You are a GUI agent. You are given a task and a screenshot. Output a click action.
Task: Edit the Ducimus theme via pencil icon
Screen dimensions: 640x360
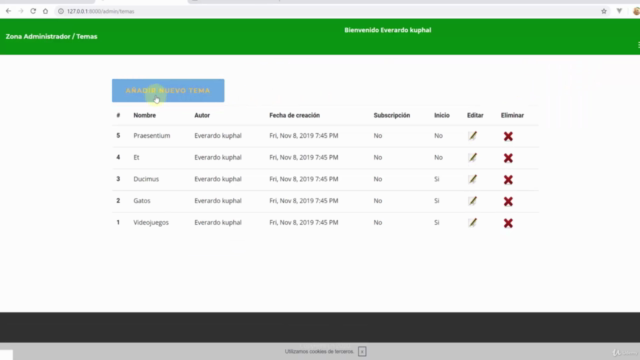point(473,179)
